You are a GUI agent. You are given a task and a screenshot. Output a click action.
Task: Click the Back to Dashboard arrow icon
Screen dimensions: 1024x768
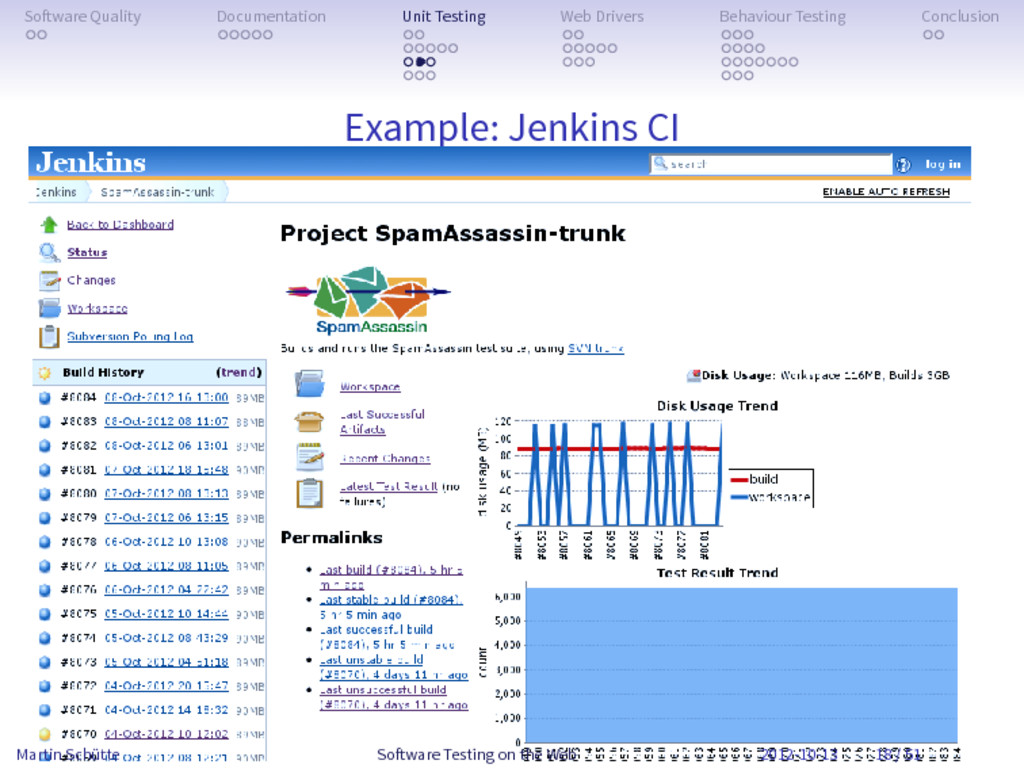point(49,225)
